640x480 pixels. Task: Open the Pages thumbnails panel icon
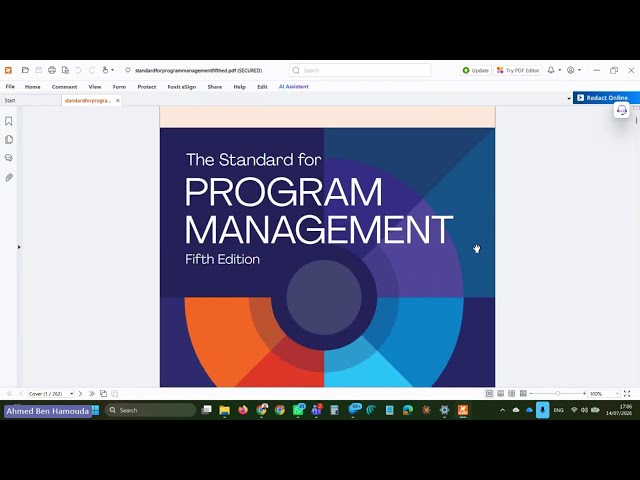pyautogui.click(x=9, y=140)
